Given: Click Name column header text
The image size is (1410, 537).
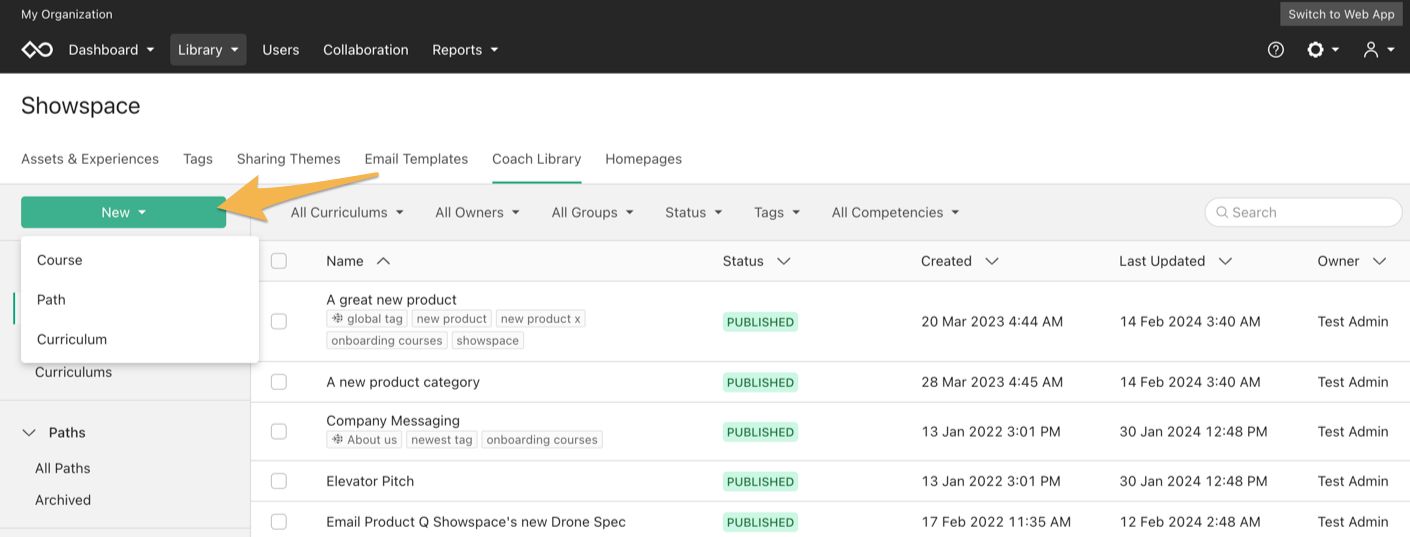Looking at the screenshot, I should (x=345, y=261).
